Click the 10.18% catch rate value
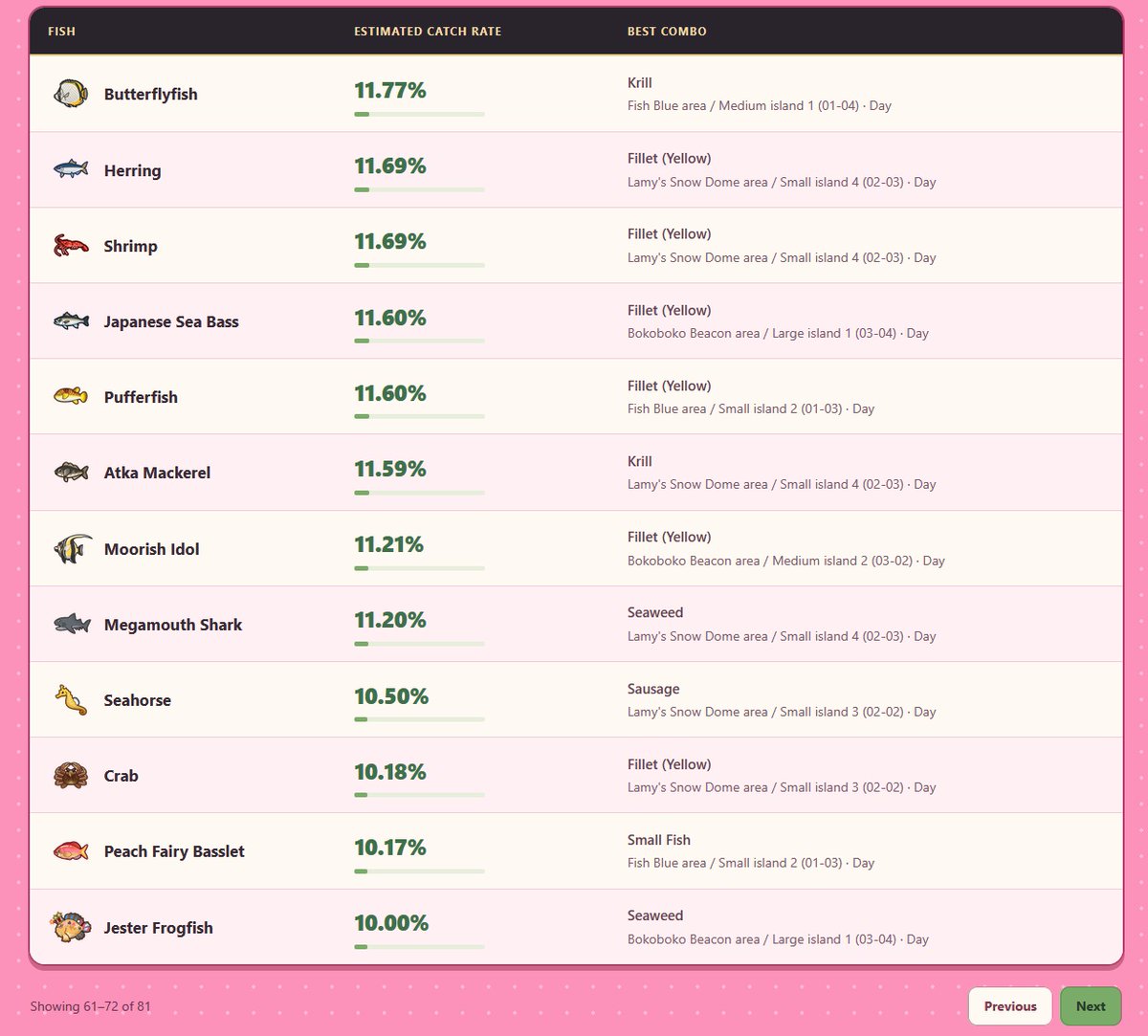1148x1036 pixels. click(x=390, y=772)
